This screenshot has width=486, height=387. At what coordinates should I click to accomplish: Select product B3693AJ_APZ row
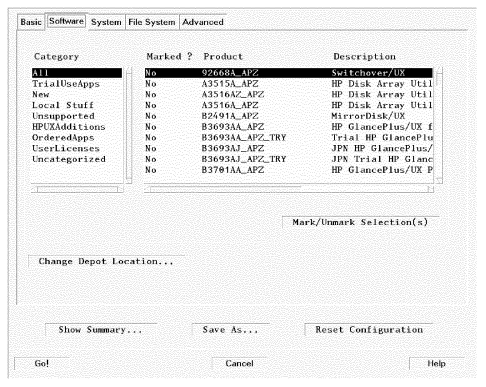click(288, 148)
